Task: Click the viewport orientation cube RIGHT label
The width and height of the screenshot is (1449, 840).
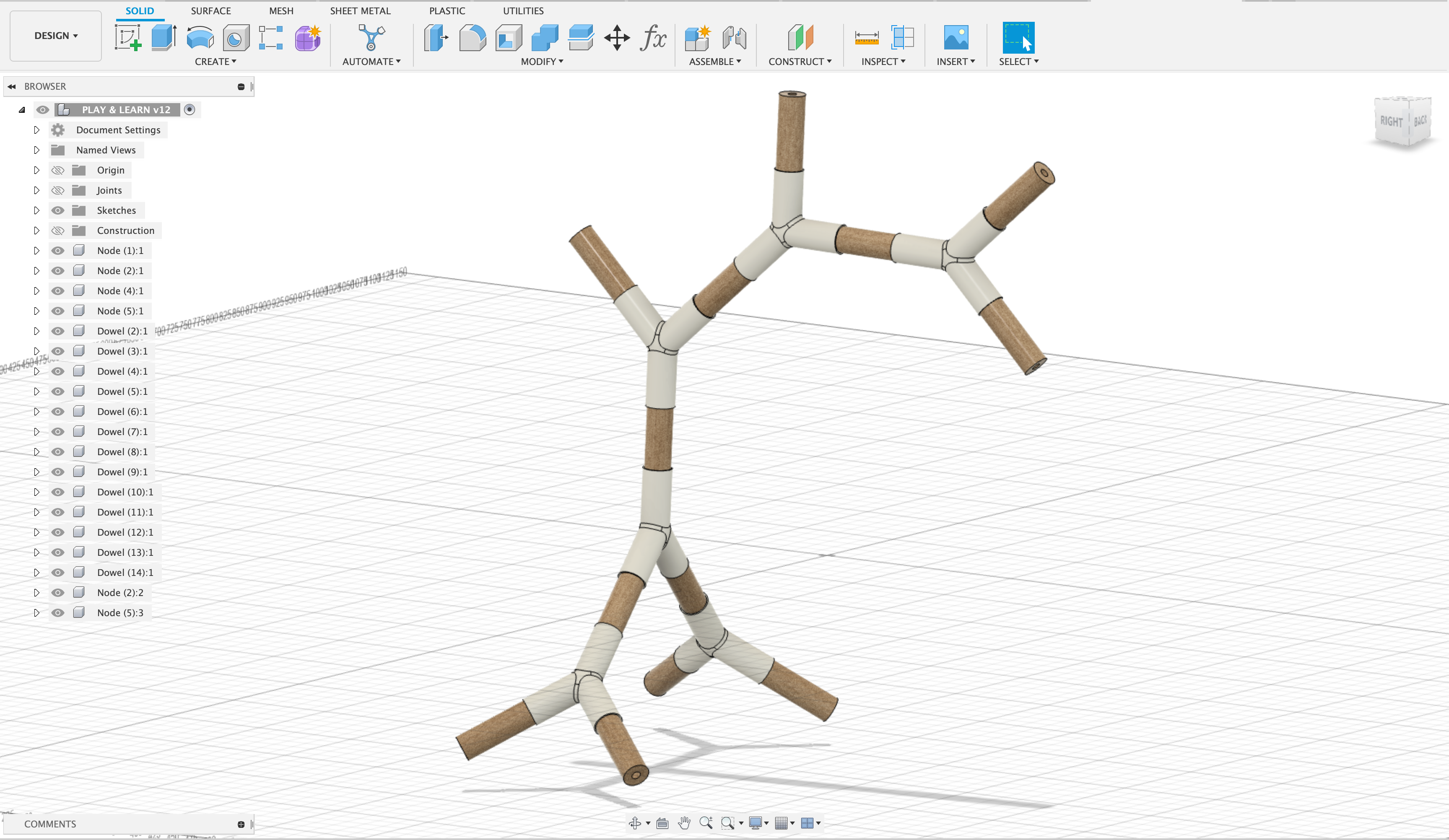Action: coord(1392,121)
